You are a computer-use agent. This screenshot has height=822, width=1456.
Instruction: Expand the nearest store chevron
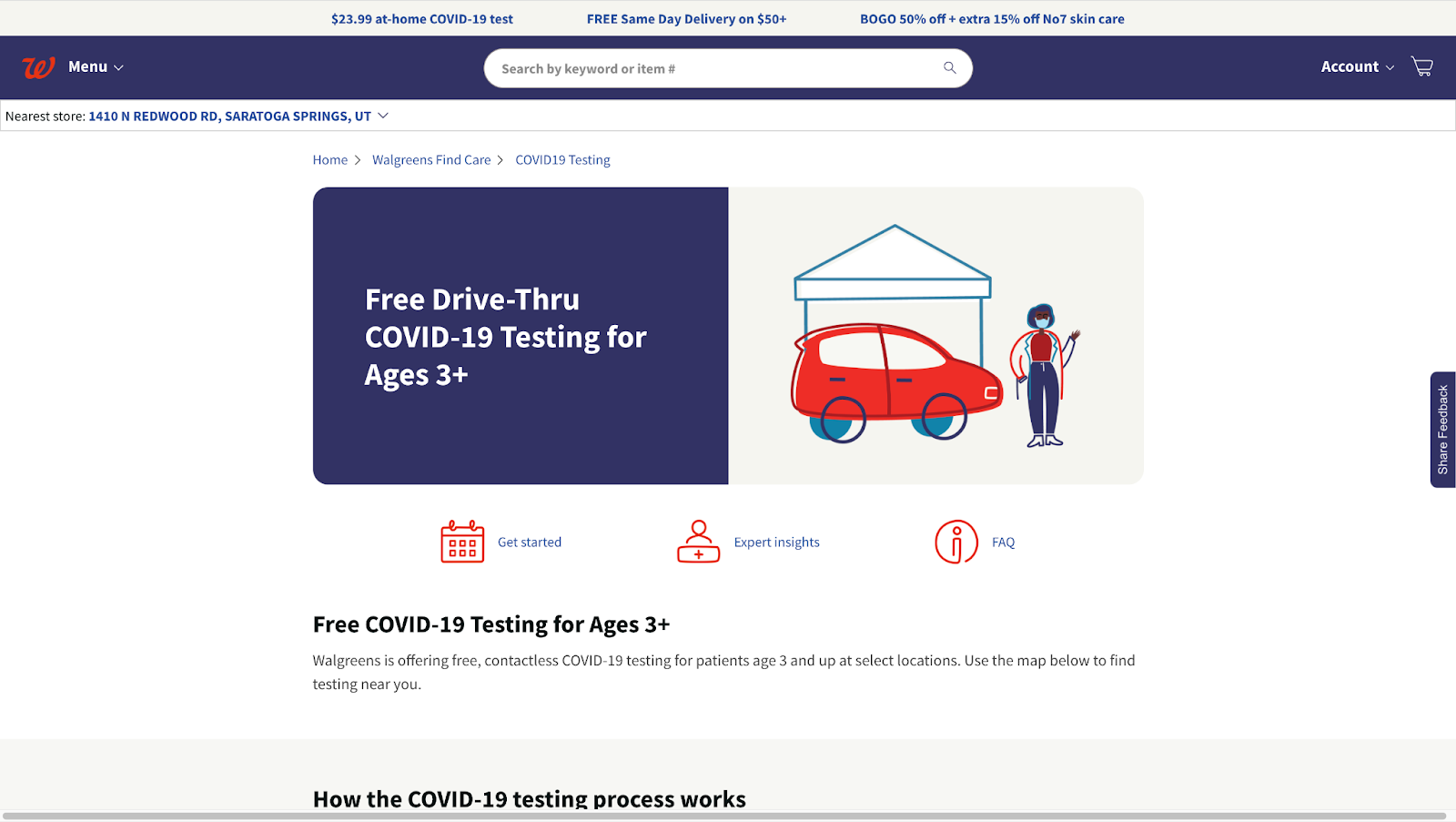pos(383,116)
